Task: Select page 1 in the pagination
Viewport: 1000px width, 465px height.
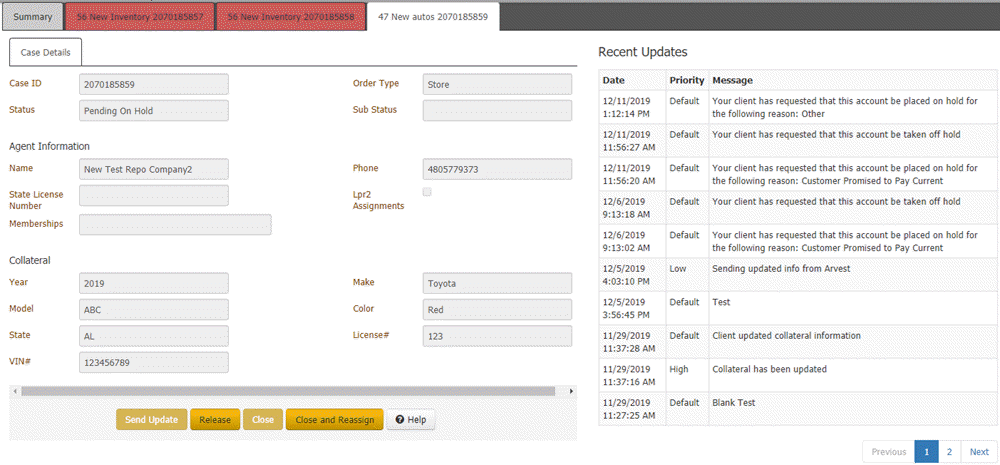Action: click(x=926, y=452)
